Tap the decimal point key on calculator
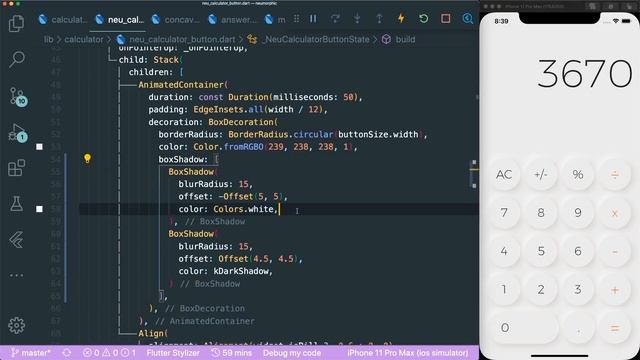 click(x=578, y=327)
